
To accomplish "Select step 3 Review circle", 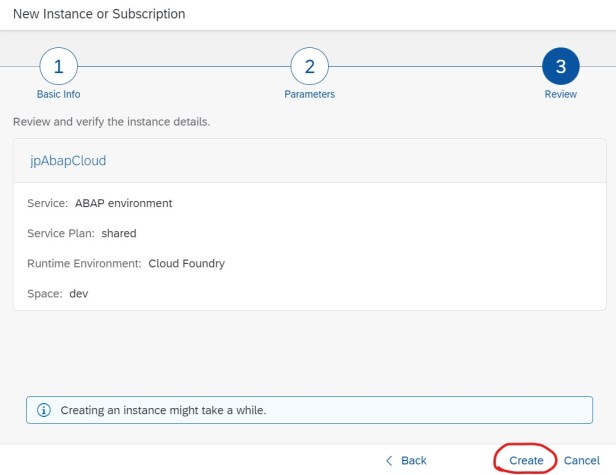I will click(561, 66).
